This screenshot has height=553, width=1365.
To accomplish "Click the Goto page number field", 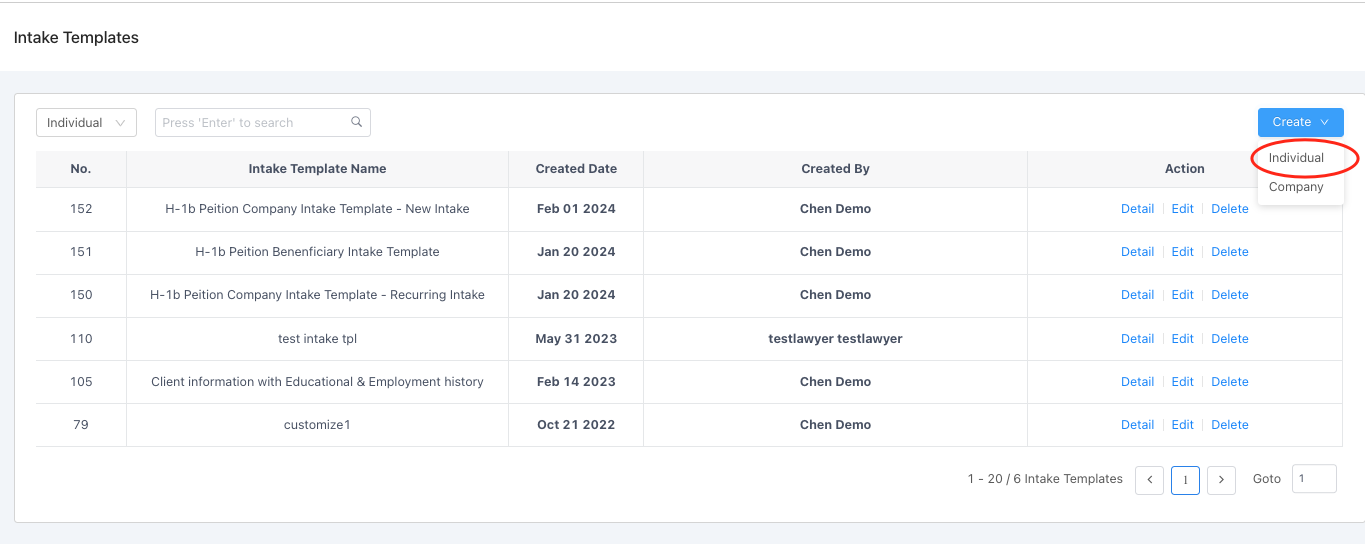I will click(1314, 479).
